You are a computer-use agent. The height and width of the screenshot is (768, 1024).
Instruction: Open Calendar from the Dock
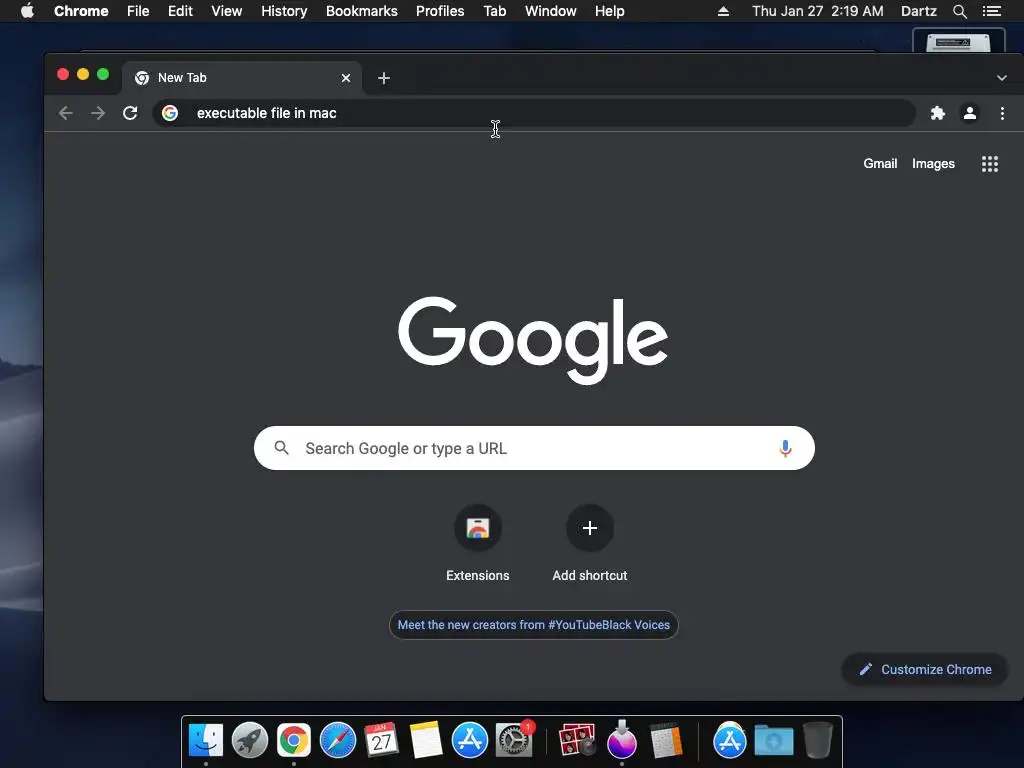tap(381, 741)
